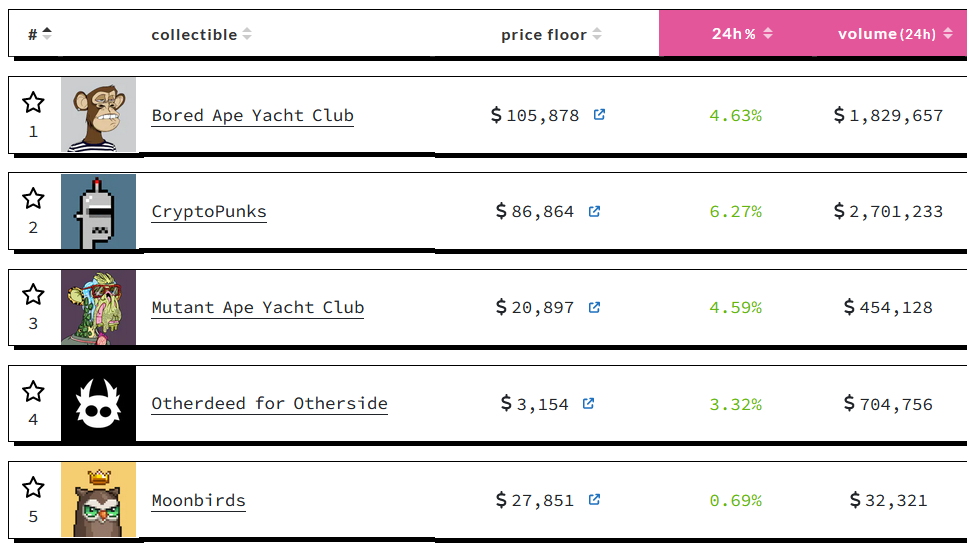Star the CryptoPunks collection
This screenshot has width=967, height=554.
click(x=33, y=199)
